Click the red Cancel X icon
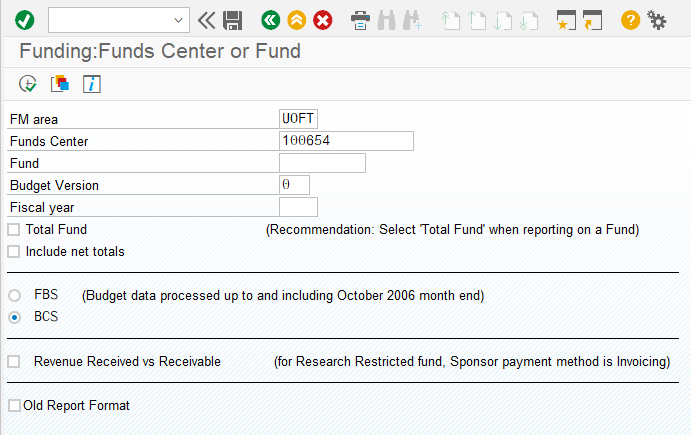The width and height of the screenshot is (691, 435). [323, 20]
